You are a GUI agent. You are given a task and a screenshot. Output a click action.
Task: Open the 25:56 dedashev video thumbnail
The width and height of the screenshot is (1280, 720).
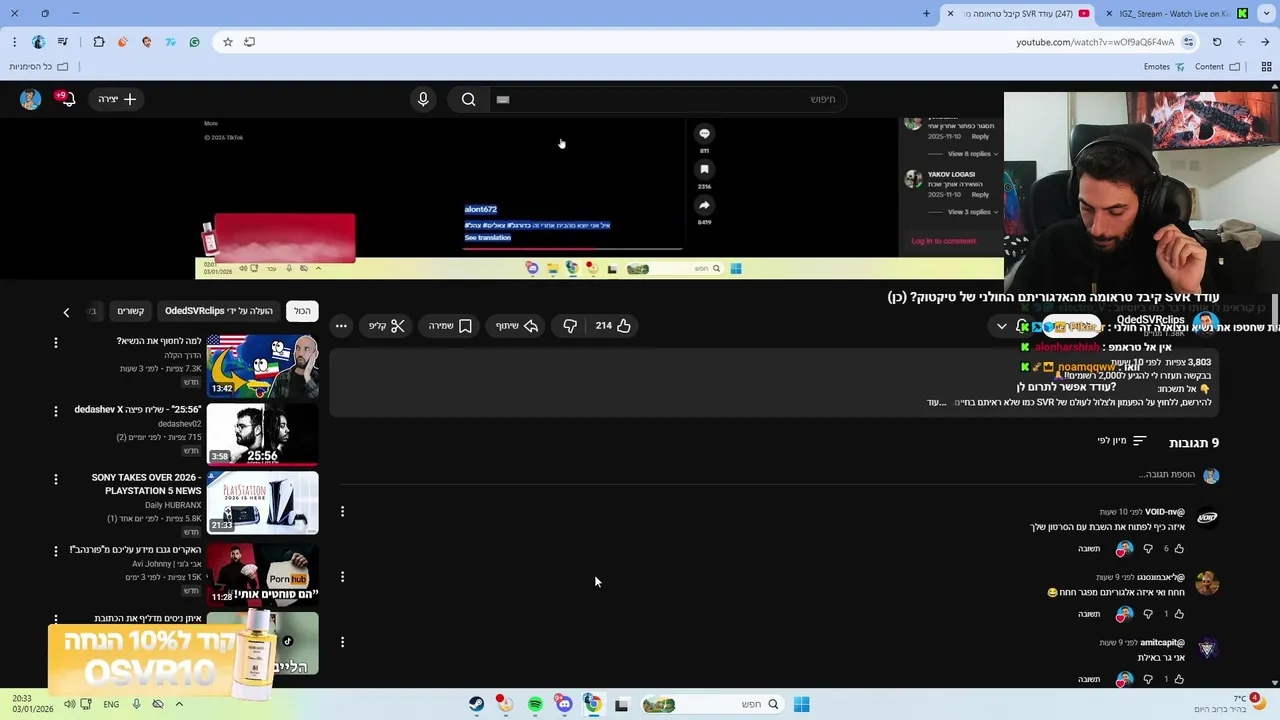(x=263, y=435)
